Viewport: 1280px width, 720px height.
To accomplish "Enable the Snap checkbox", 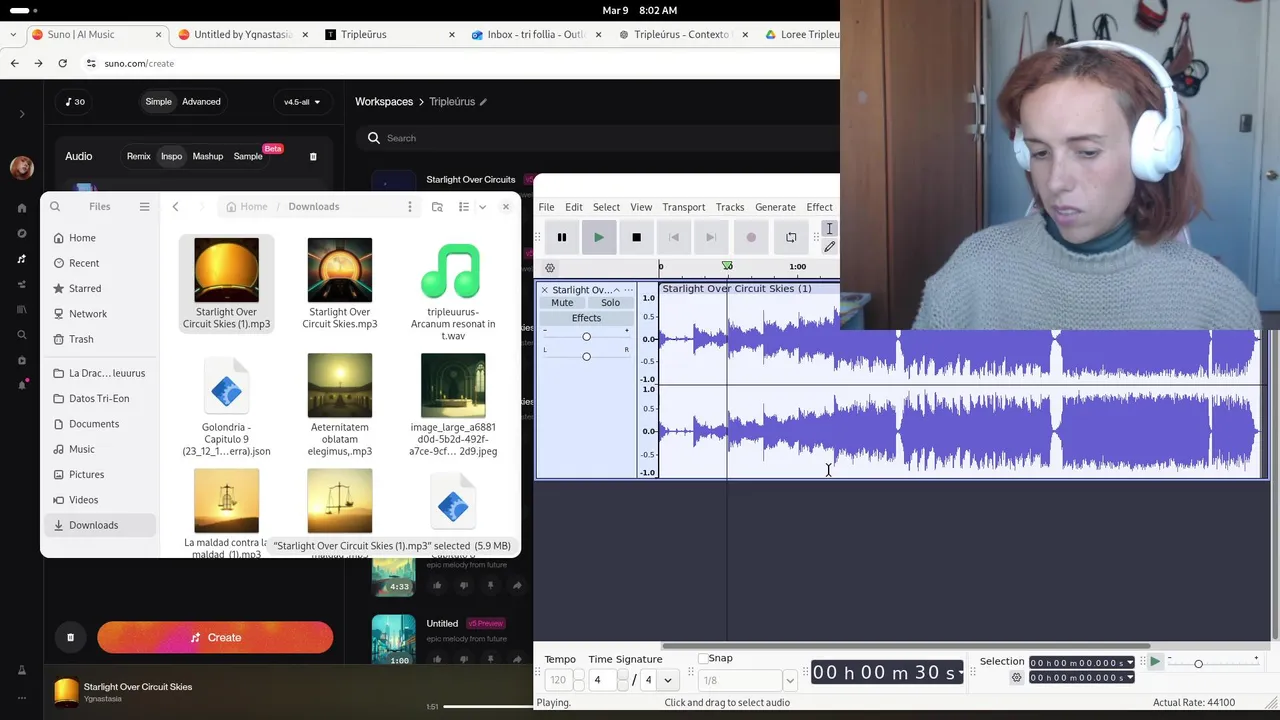I will coord(702,658).
